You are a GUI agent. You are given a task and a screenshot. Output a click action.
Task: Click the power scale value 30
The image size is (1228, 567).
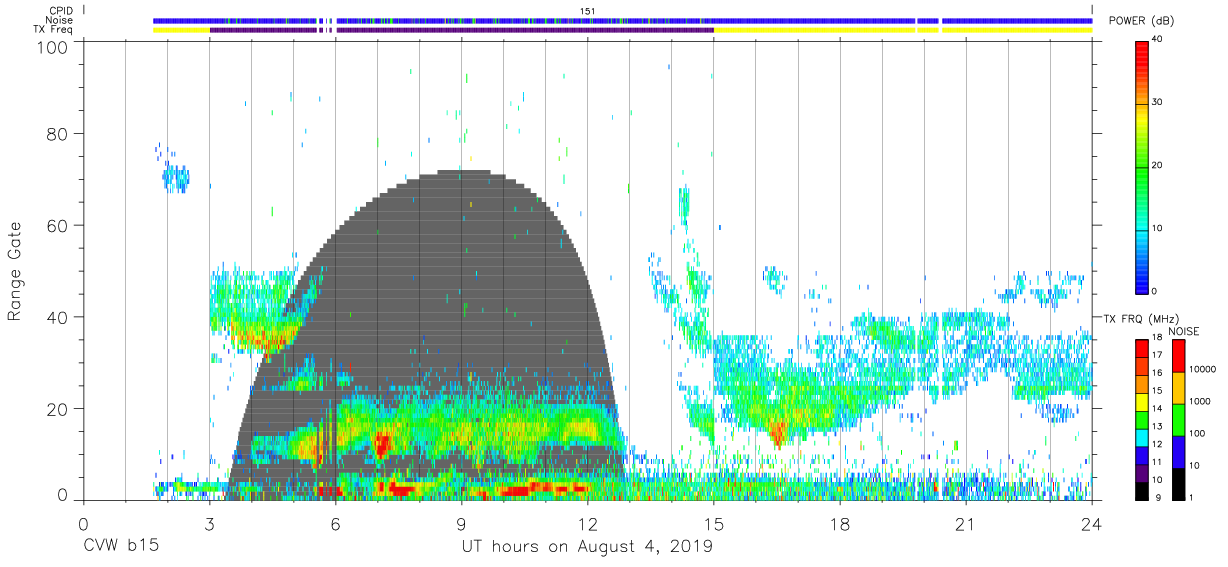click(x=1159, y=103)
